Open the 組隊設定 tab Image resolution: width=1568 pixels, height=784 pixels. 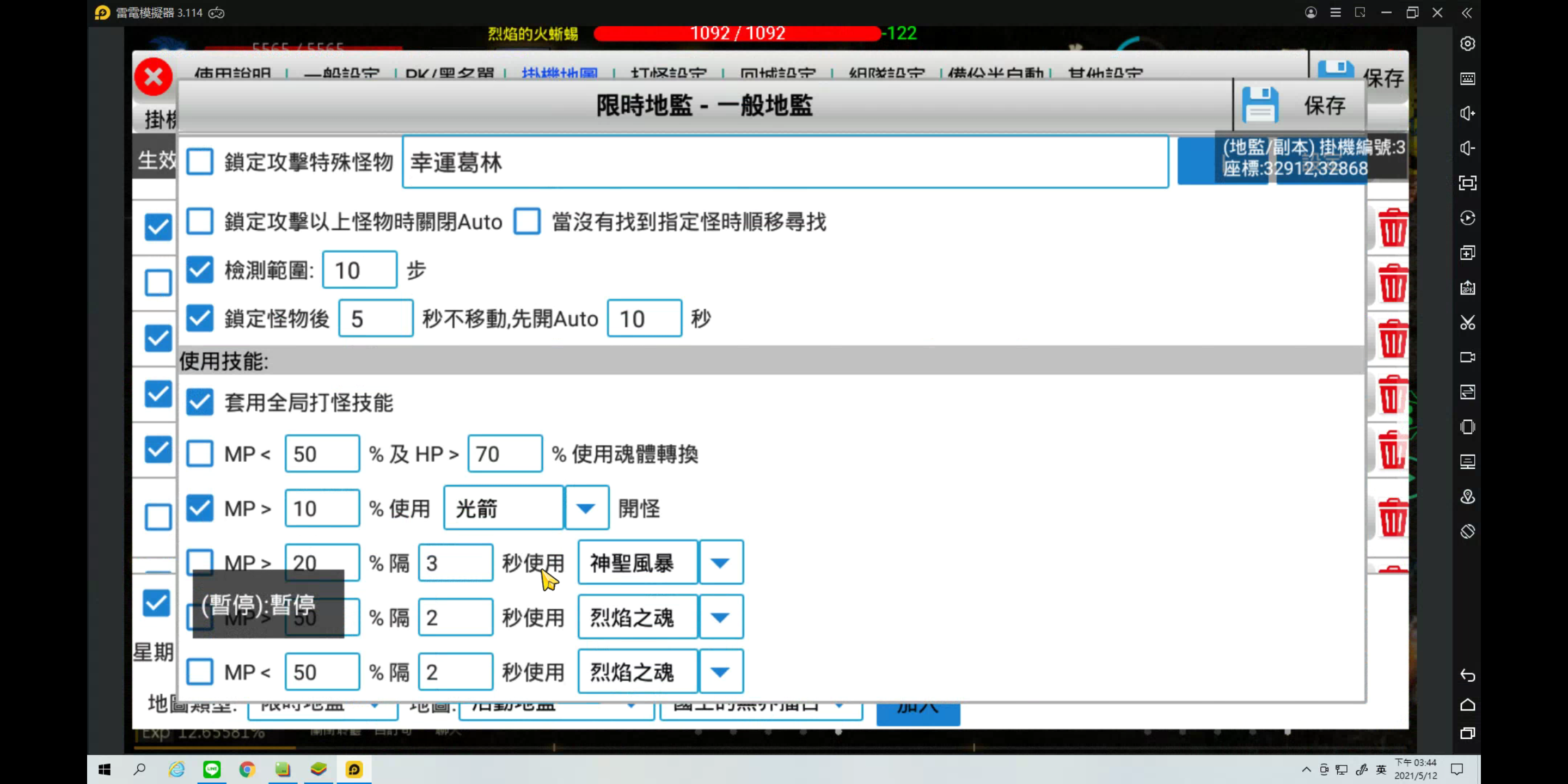pos(887,73)
